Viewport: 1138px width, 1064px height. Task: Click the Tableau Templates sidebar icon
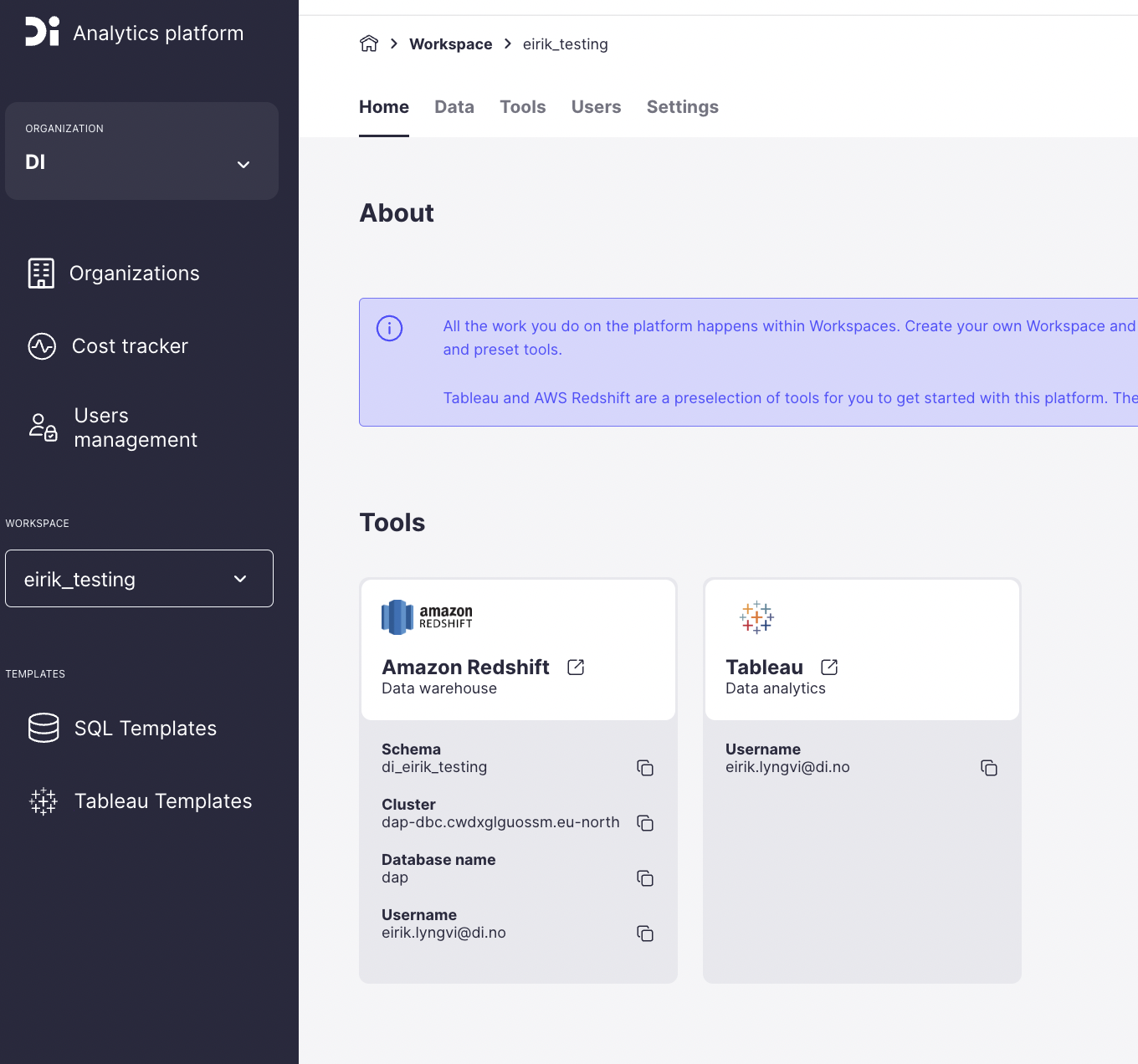click(x=44, y=801)
